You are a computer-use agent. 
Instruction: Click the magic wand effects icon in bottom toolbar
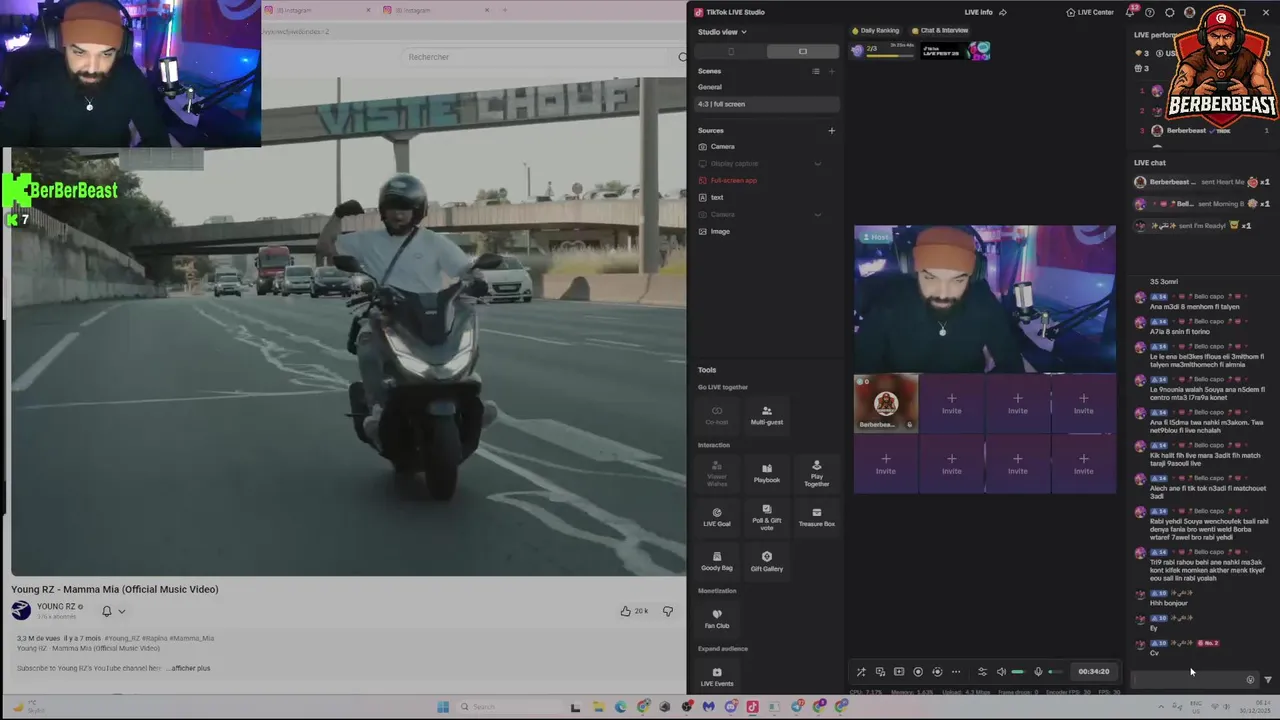click(861, 672)
